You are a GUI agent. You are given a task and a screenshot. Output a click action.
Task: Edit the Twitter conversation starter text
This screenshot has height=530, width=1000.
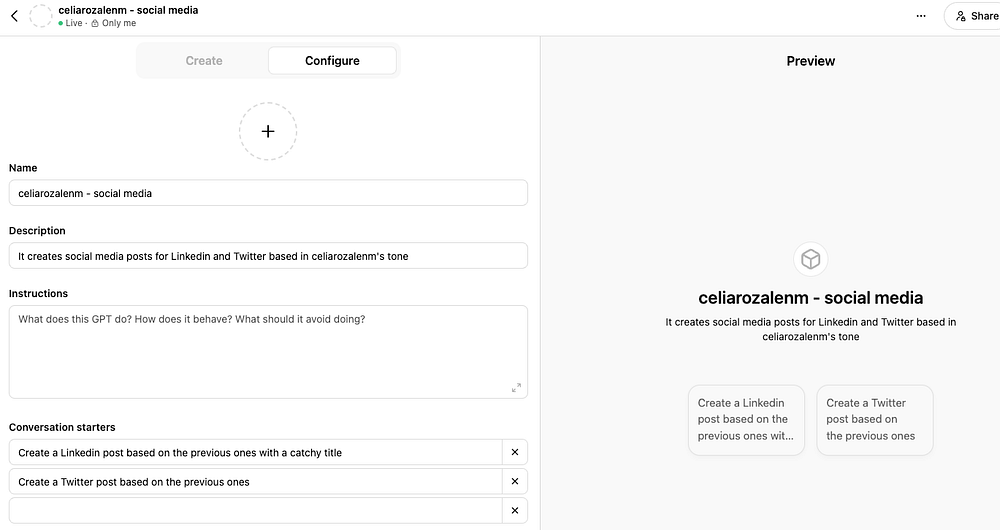tap(256, 482)
